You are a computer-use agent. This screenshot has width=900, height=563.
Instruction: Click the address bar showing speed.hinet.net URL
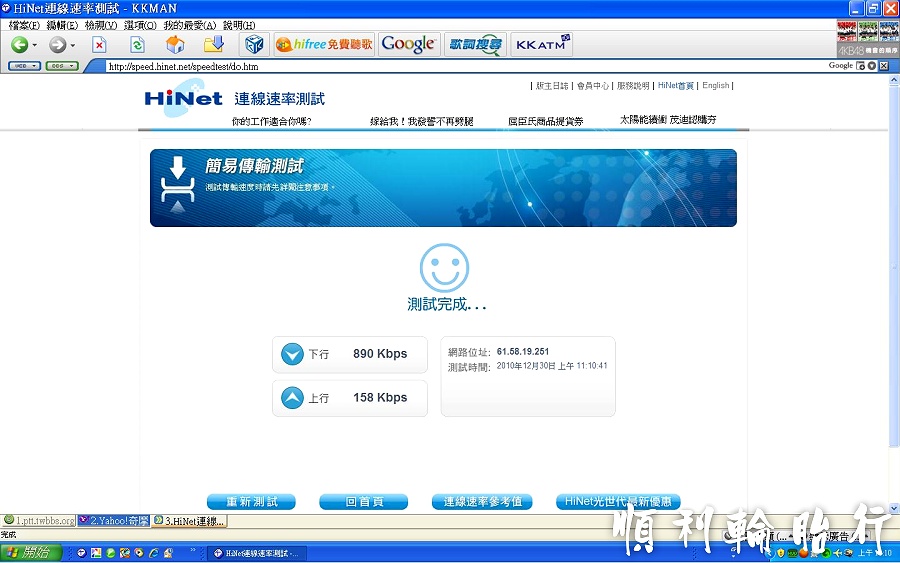465,67
